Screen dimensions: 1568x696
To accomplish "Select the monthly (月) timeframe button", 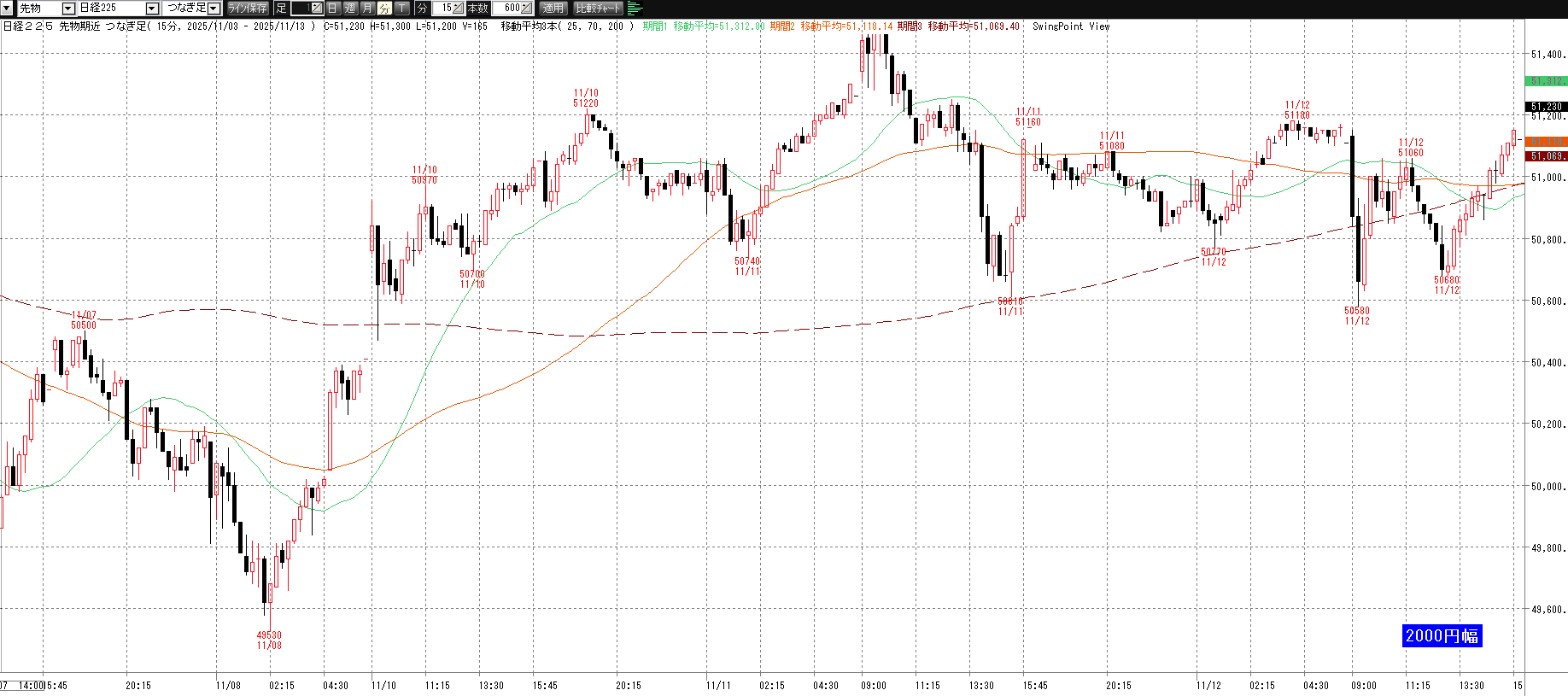I will [367, 9].
